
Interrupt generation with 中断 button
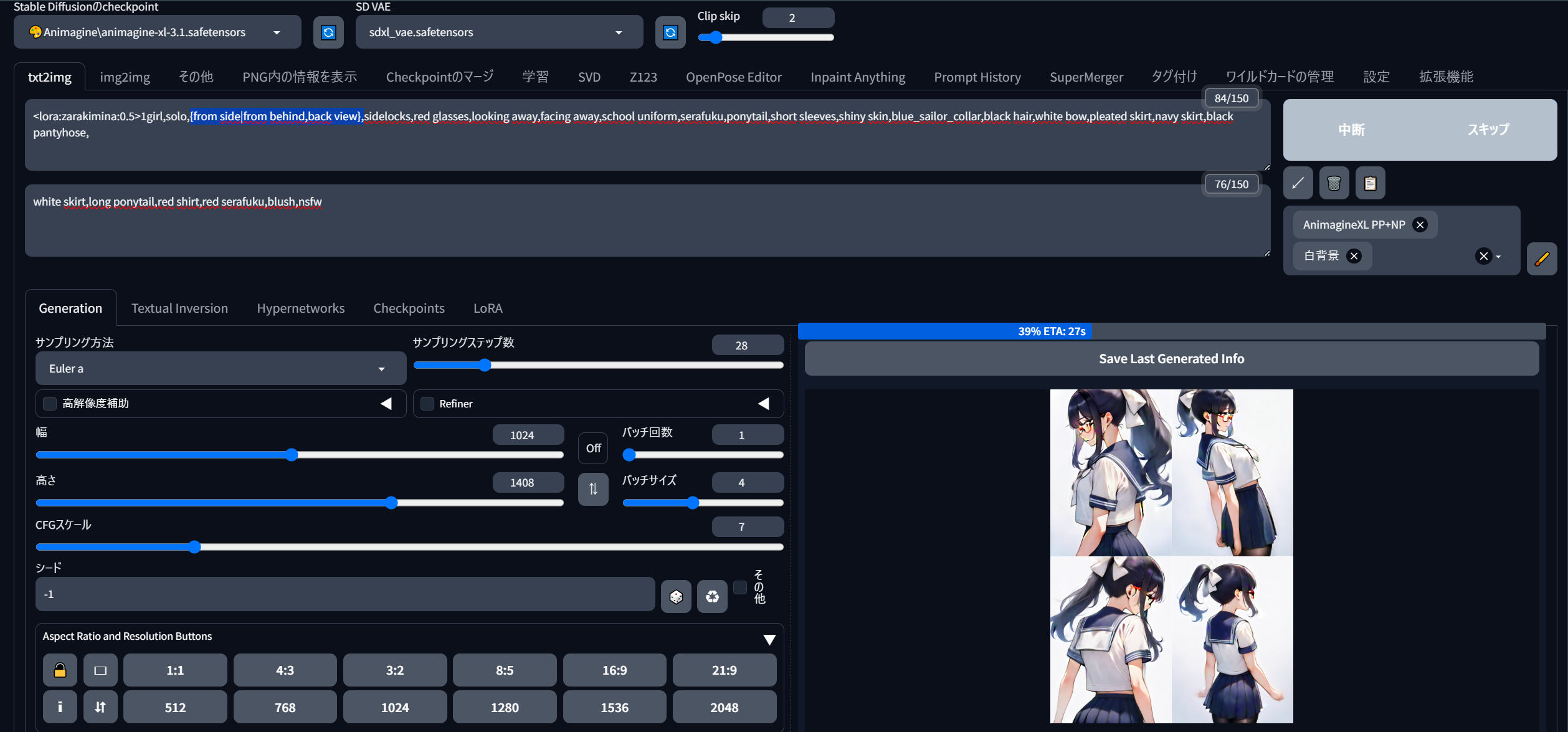[1352, 130]
